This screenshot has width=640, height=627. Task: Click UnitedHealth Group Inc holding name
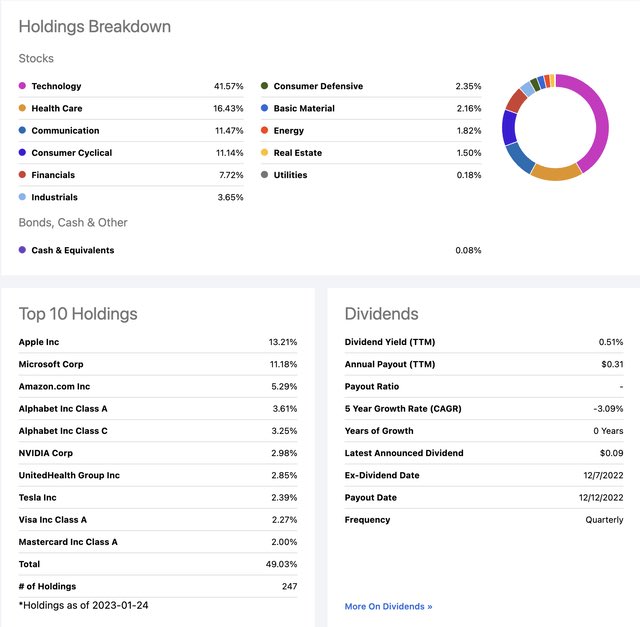pyautogui.click(x=69, y=475)
